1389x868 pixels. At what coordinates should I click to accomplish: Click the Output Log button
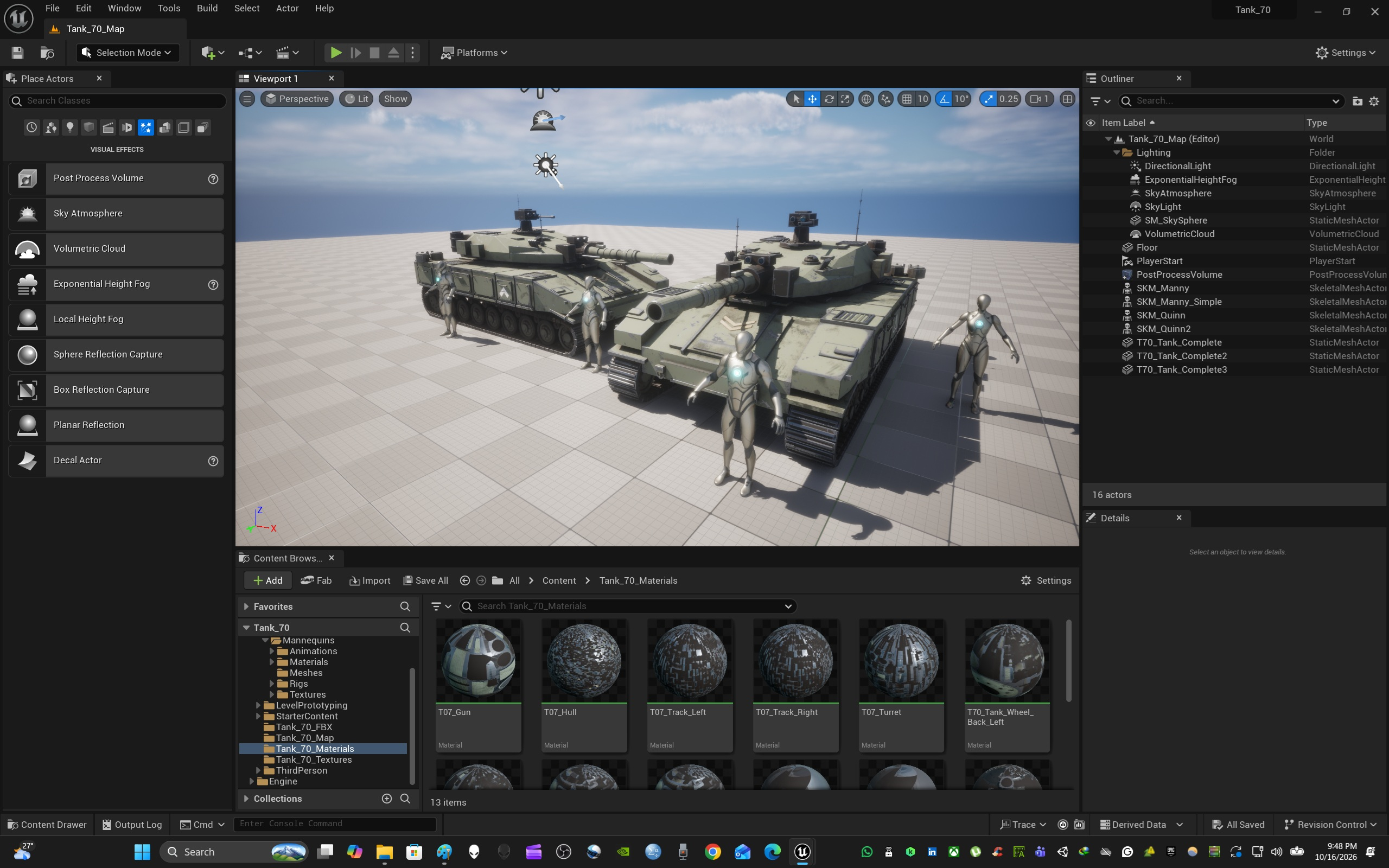(x=132, y=825)
